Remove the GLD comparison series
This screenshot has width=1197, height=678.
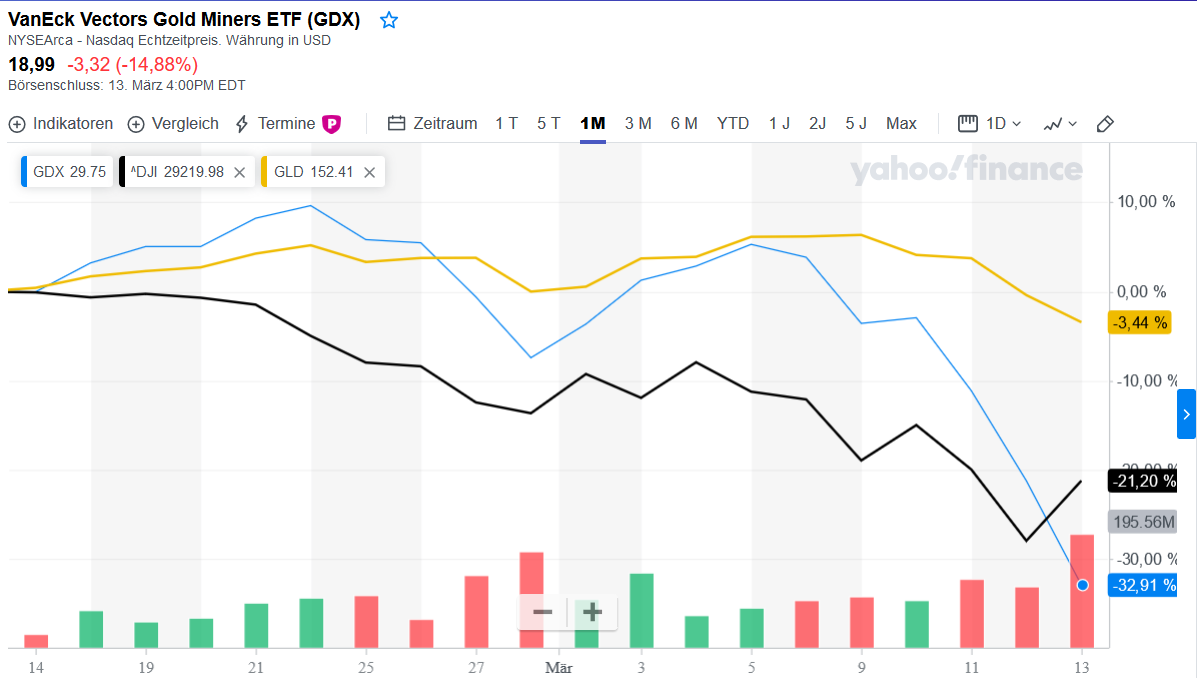tap(369, 172)
